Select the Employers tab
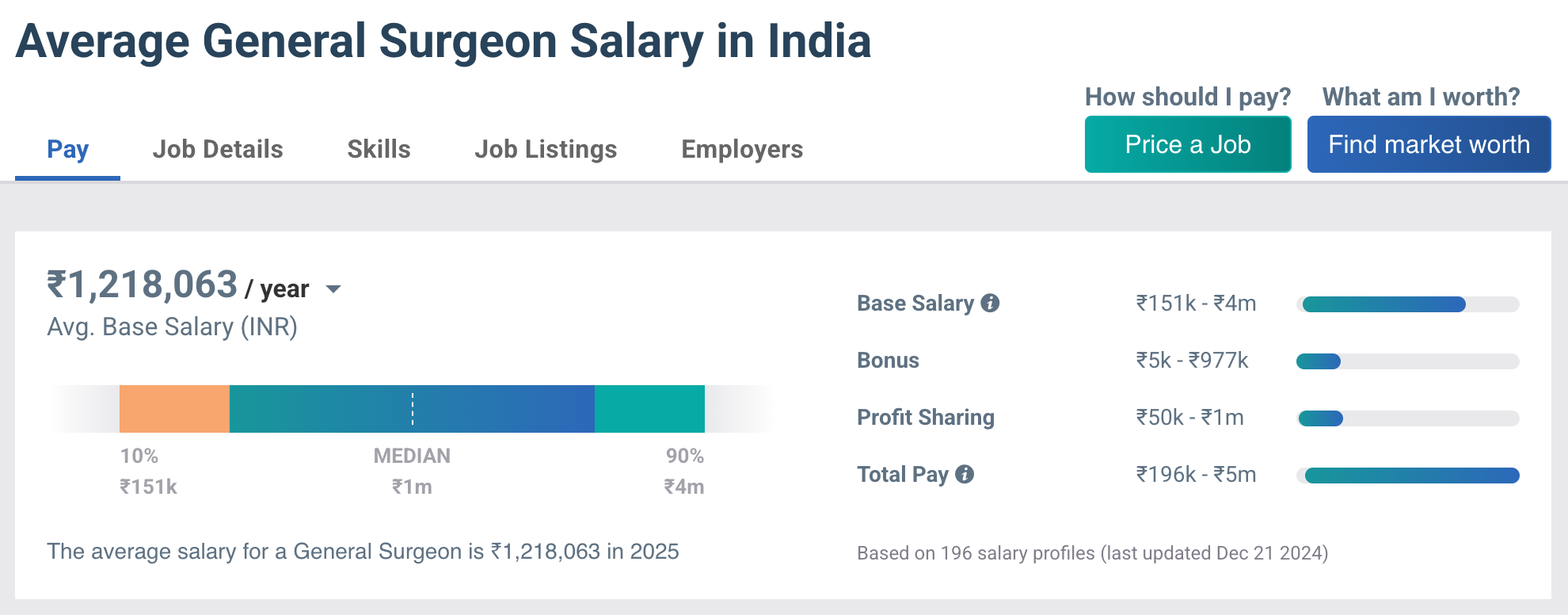The image size is (1568, 615). pyautogui.click(x=742, y=148)
